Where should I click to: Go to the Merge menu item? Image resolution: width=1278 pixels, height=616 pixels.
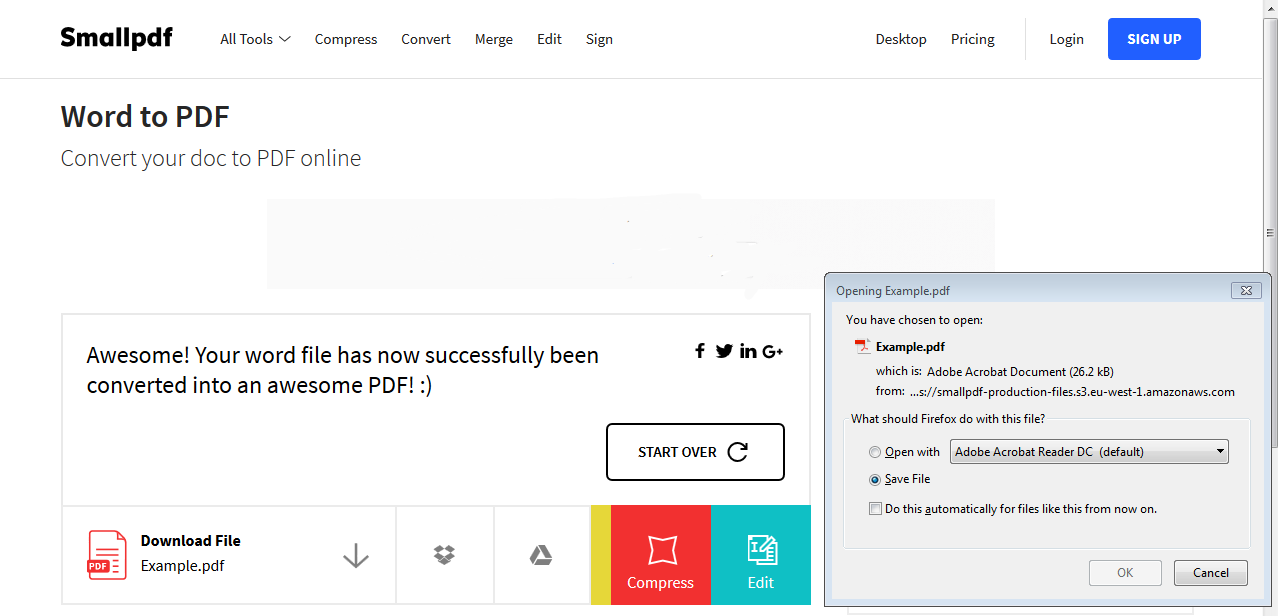pyautogui.click(x=494, y=39)
